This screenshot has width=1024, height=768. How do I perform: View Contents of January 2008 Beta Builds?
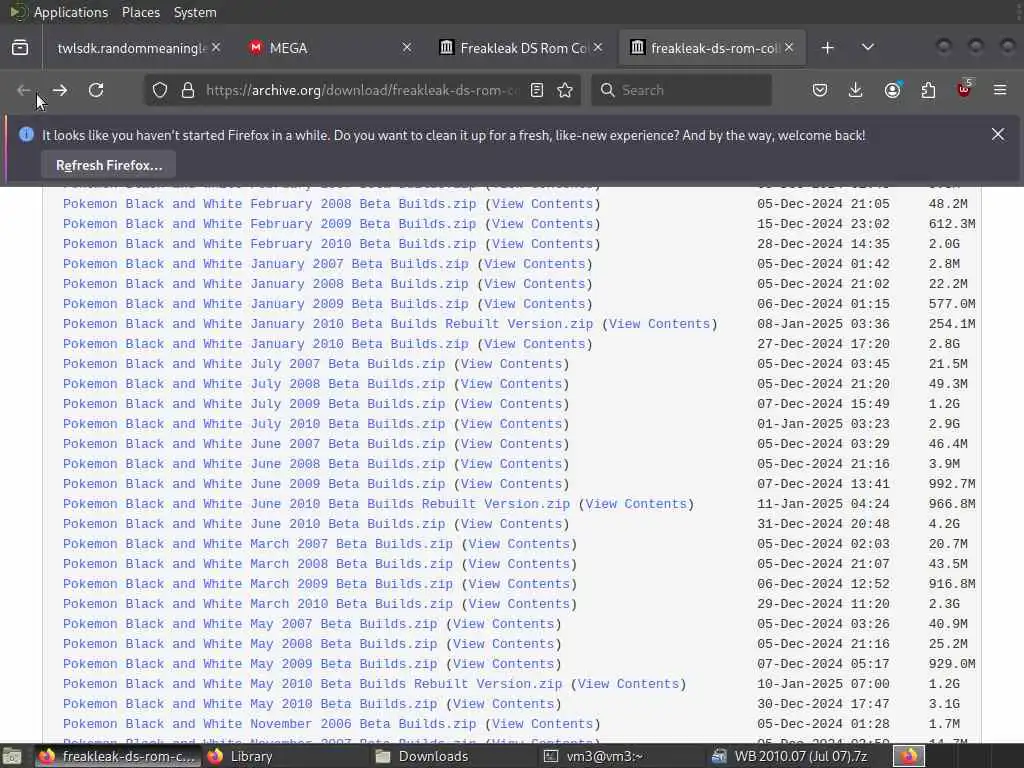(535, 284)
